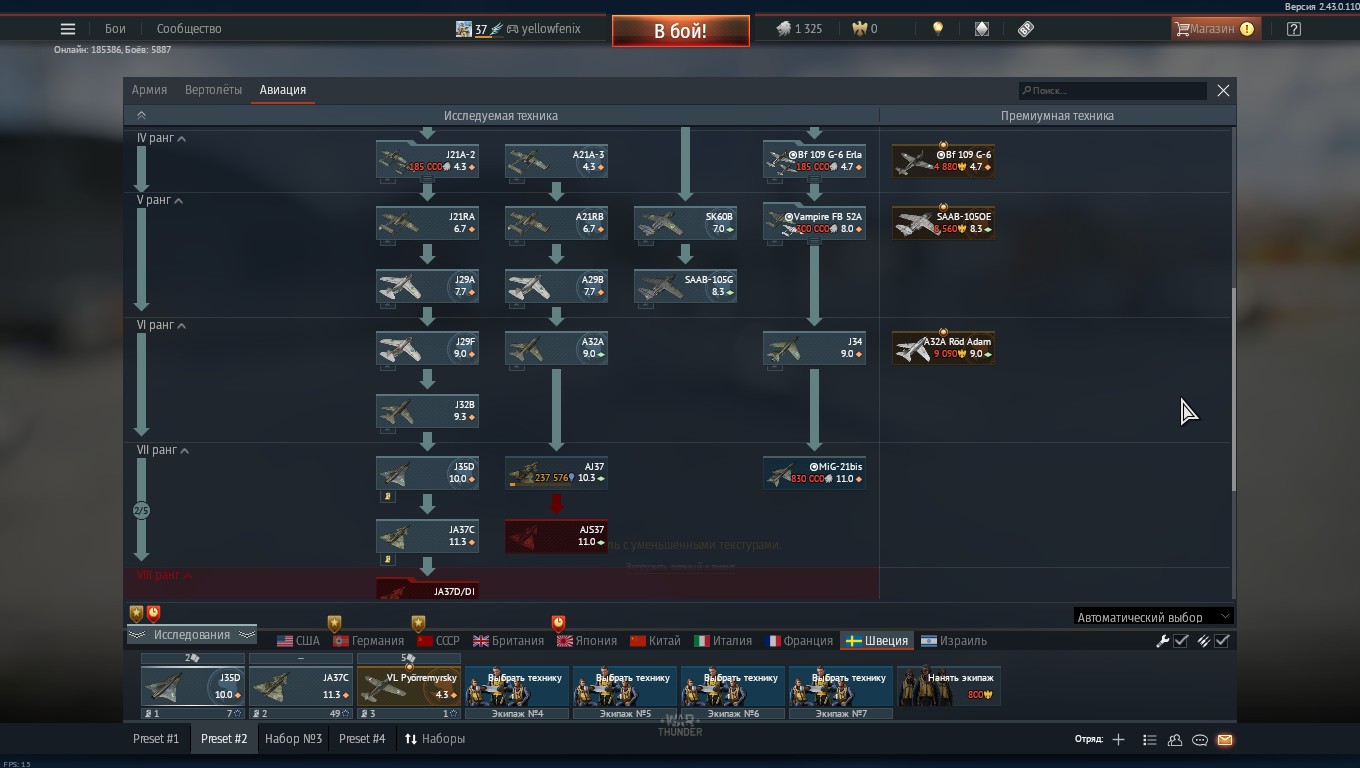This screenshot has height=768, width=1360.
Task: Click the player avatar icon
Action: point(463,29)
